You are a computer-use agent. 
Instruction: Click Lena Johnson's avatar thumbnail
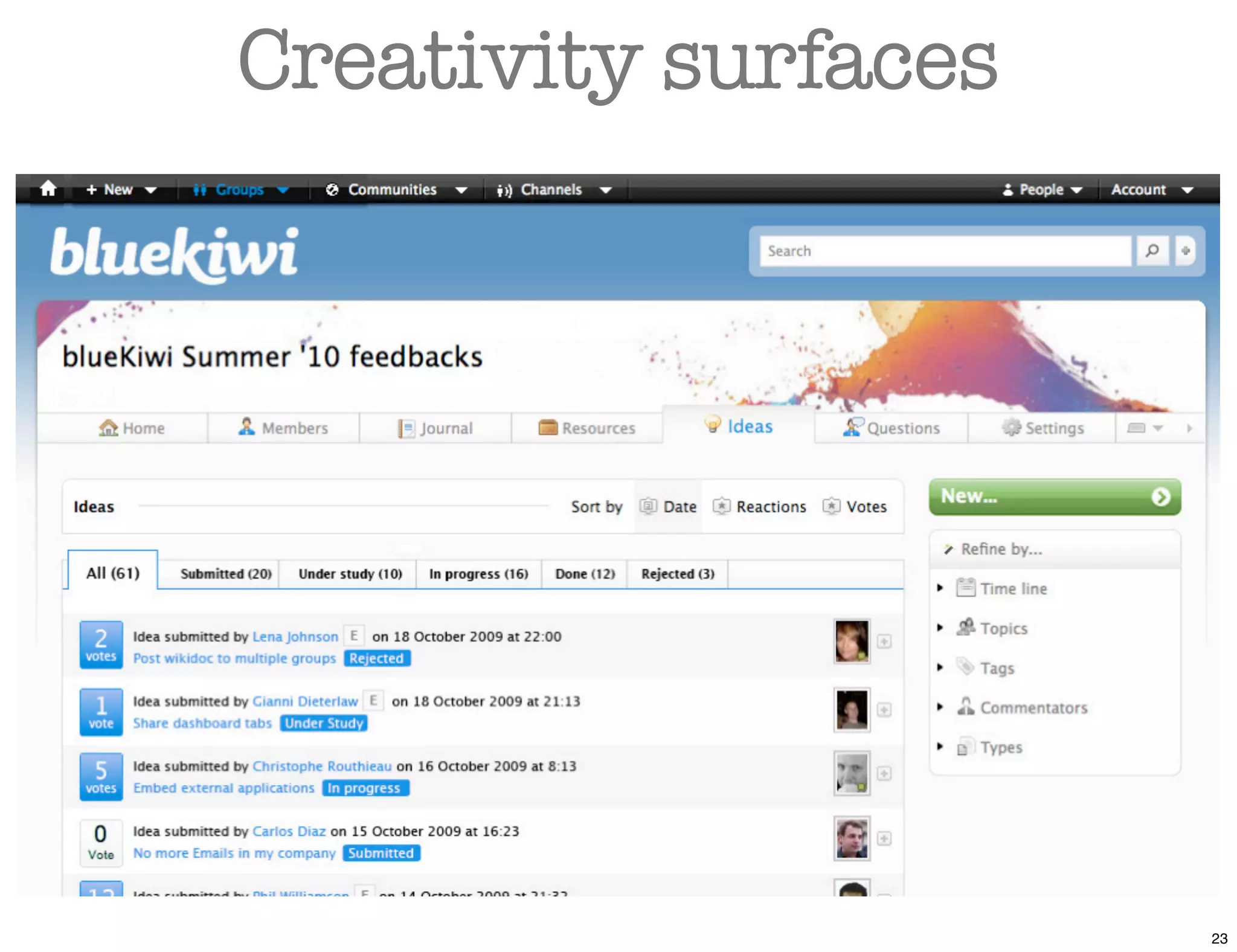[852, 641]
